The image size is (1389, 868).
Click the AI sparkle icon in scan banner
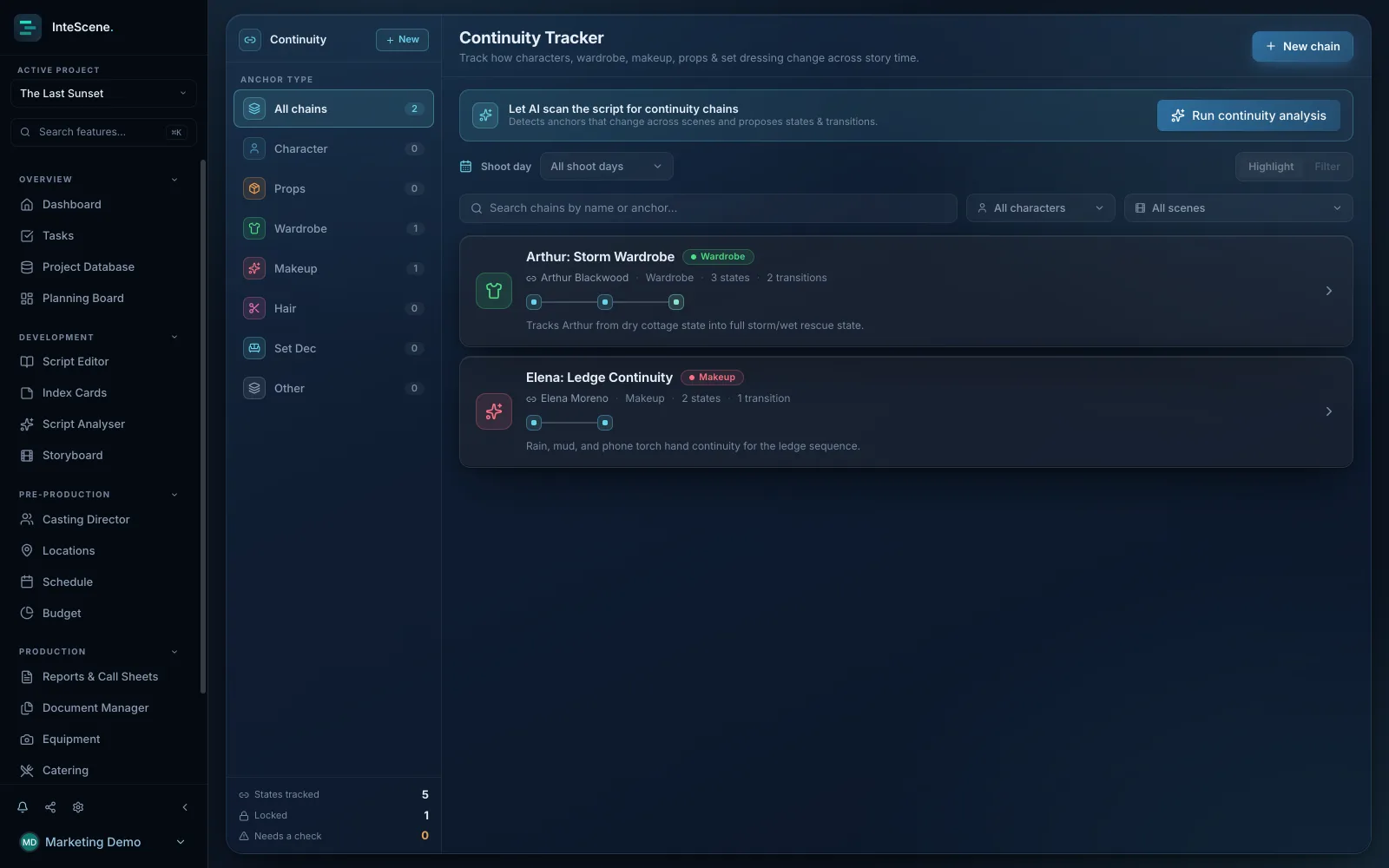coord(485,115)
